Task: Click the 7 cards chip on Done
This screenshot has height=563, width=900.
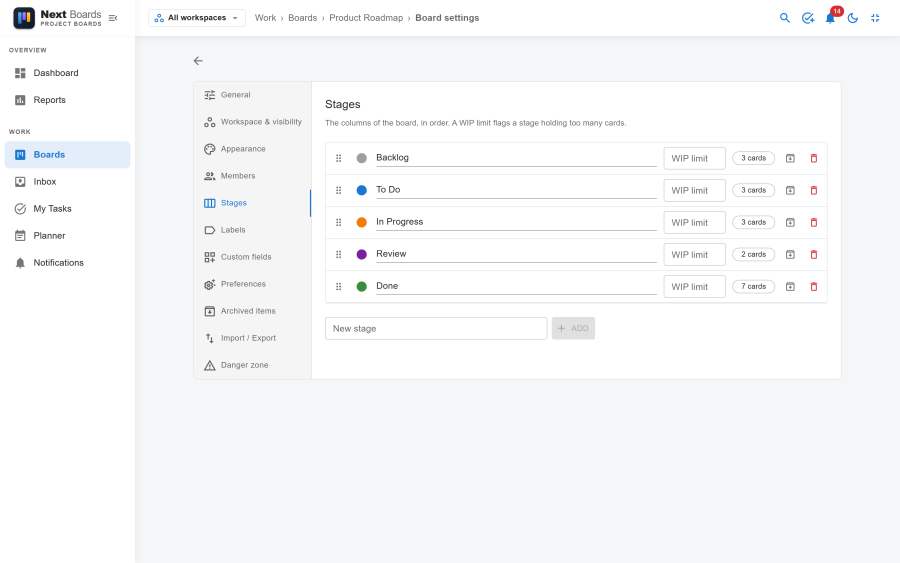Action: [x=754, y=286]
